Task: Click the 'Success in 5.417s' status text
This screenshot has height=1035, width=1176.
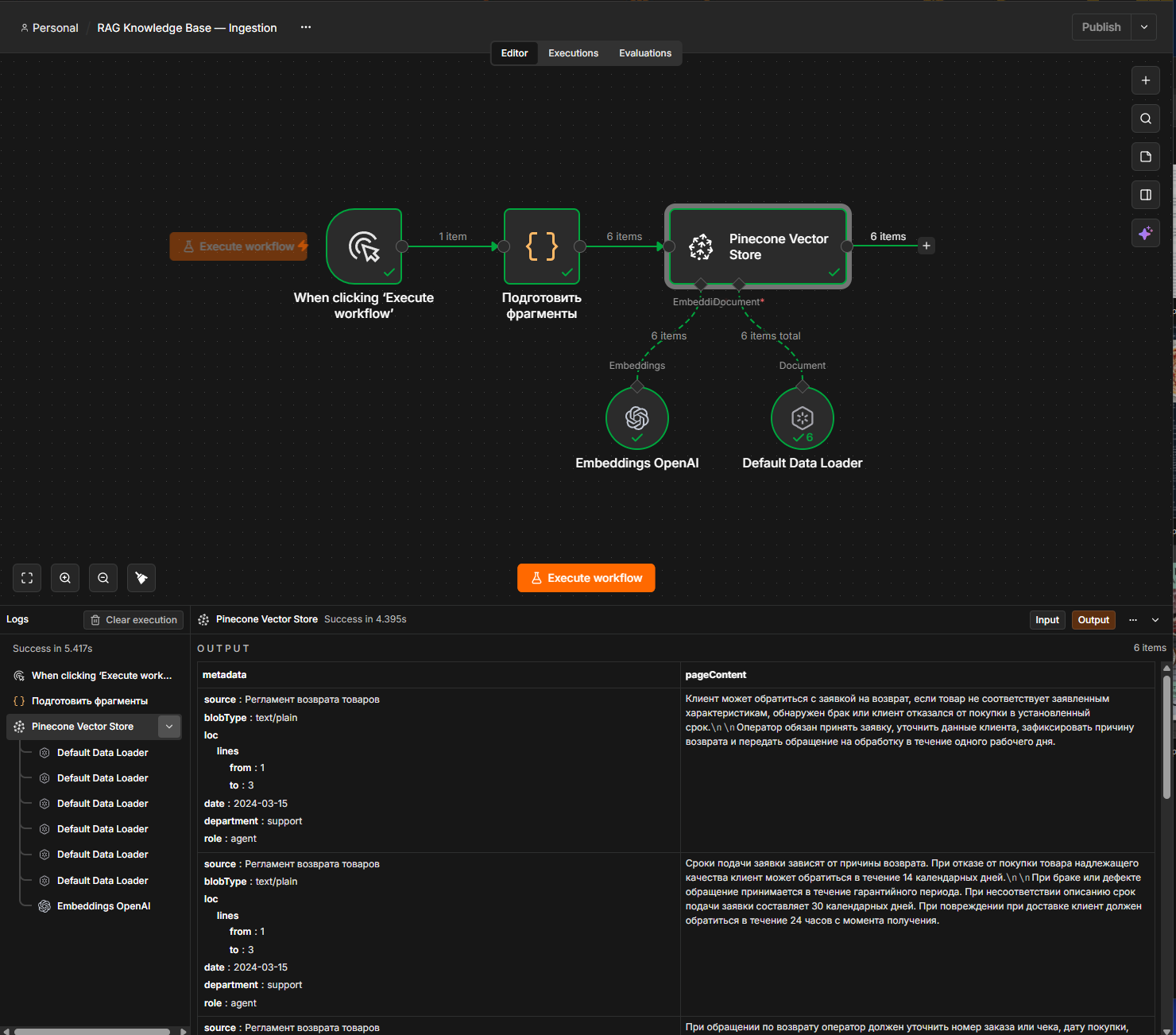Action: (x=52, y=649)
